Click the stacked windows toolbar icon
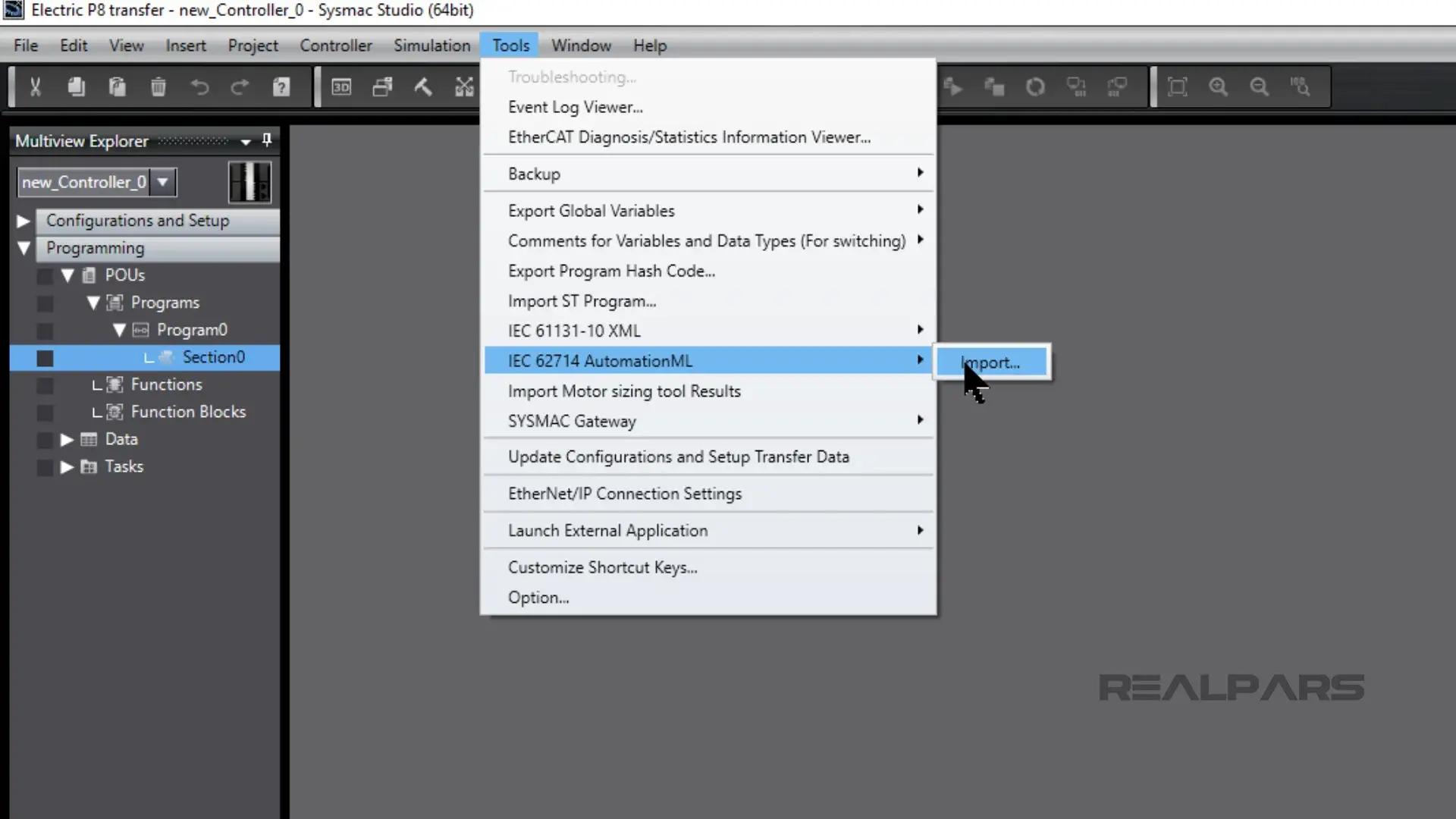Screen dimensions: 1456x819 (x=382, y=86)
